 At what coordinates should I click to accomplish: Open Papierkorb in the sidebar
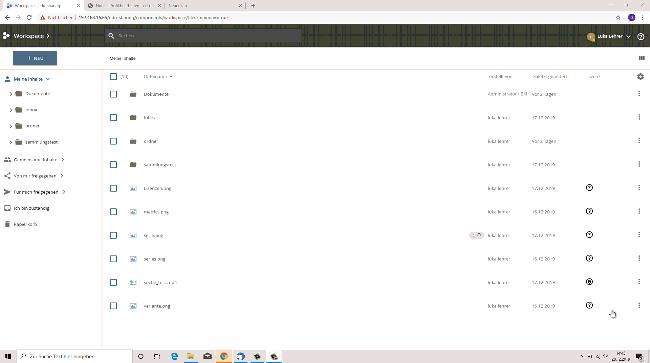tap(25, 224)
